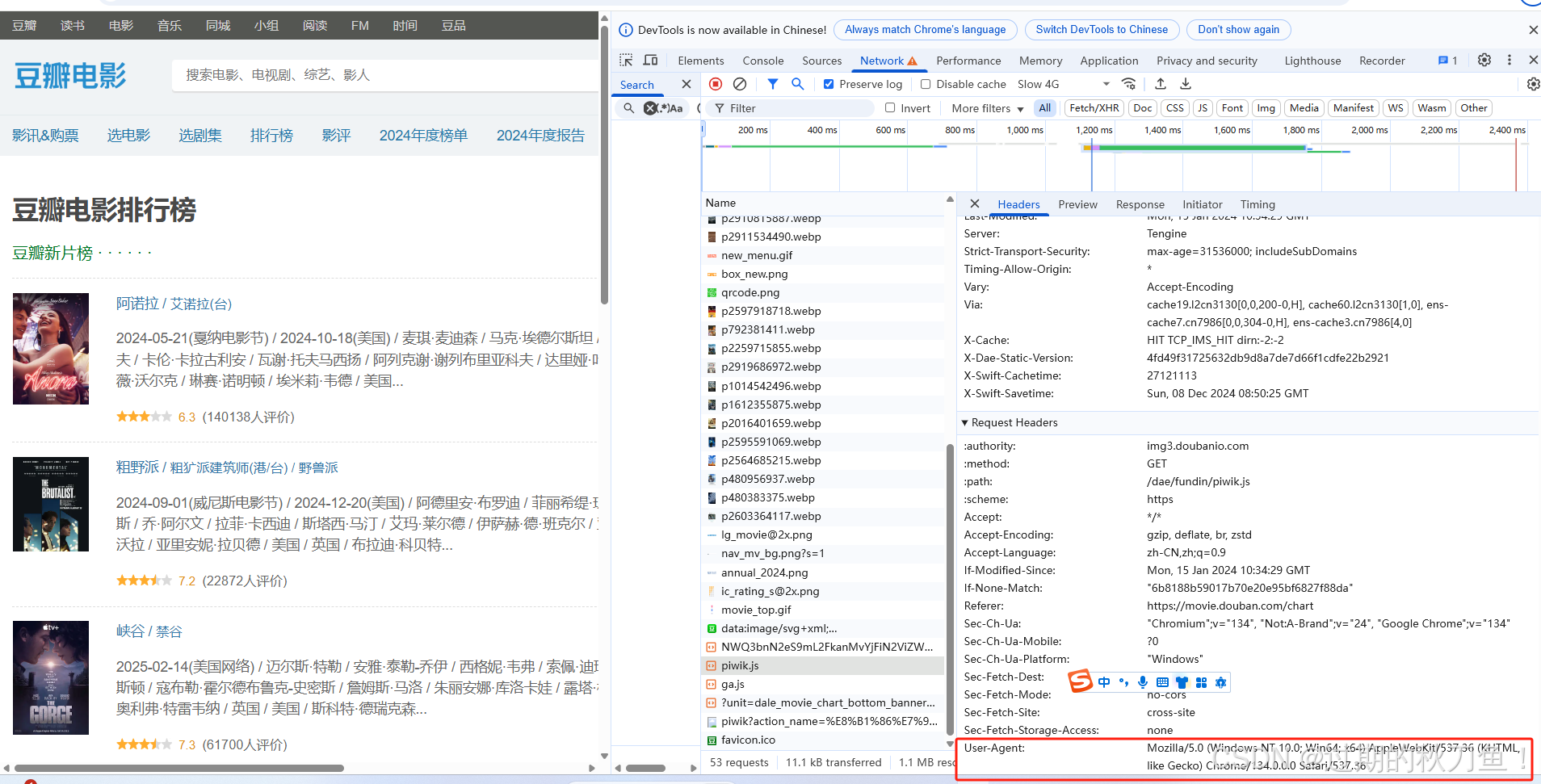The width and height of the screenshot is (1541, 784).
Task: Switch to the Console panel tab
Action: click(763, 61)
